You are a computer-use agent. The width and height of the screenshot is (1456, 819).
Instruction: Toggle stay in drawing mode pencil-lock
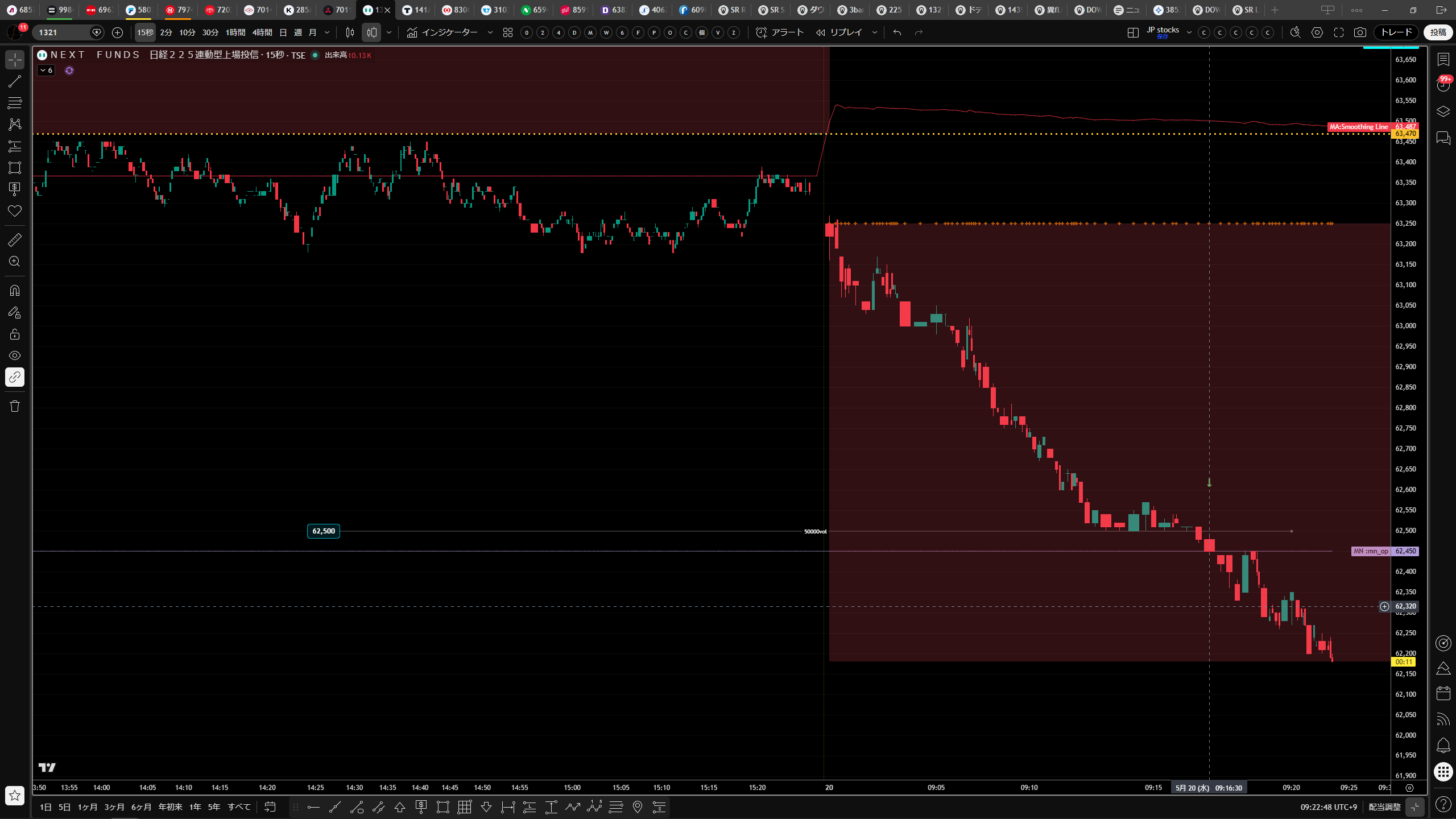coord(15,312)
